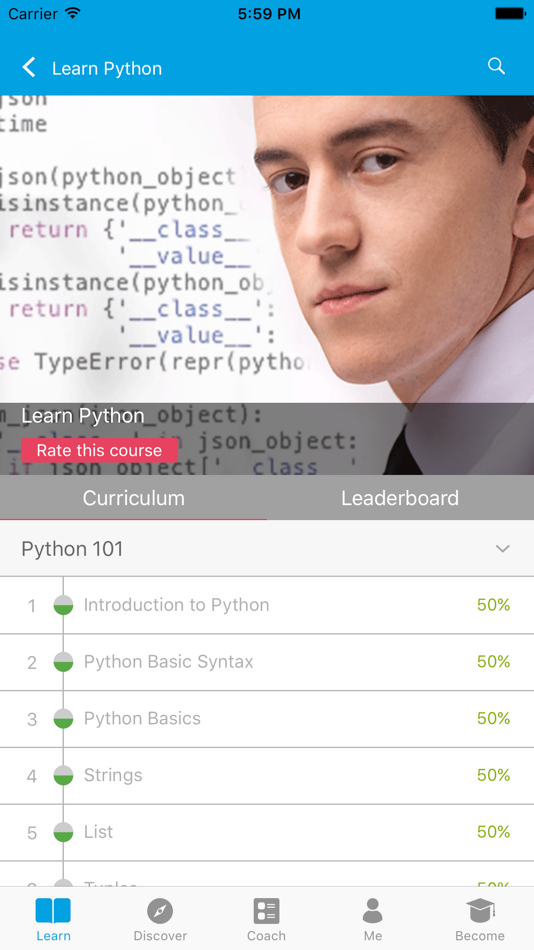Screen dimensions: 534x950
Task: Open the Strings lesson
Action: click(x=267, y=776)
